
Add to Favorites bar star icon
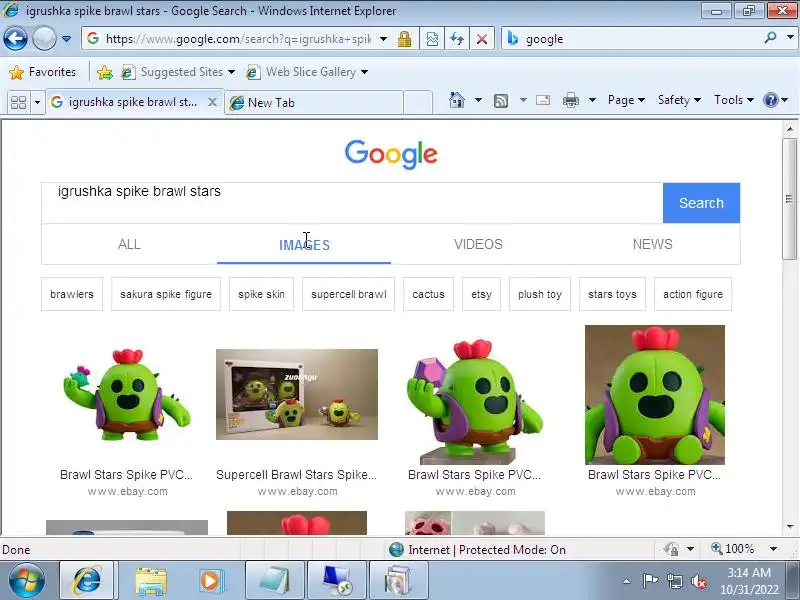pos(105,72)
